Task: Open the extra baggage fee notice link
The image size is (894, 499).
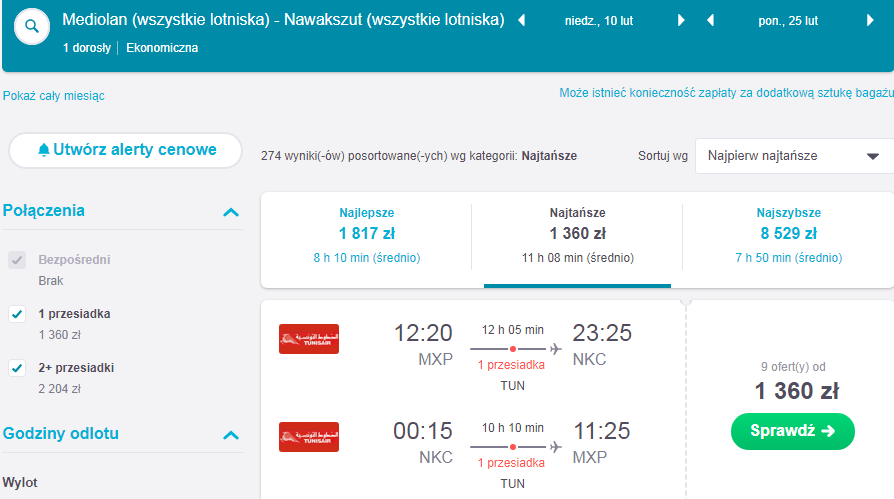Action: click(x=726, y=93)
